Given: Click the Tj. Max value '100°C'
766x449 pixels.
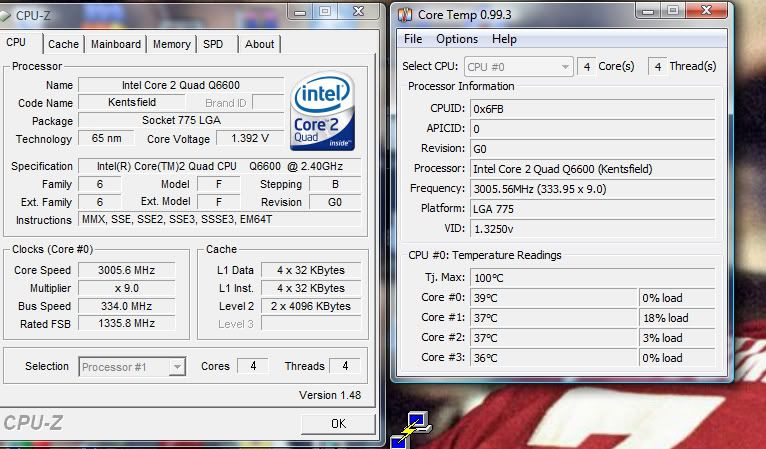Looking at the screenshot, I should pyautogui.click(x=593, y=278).
